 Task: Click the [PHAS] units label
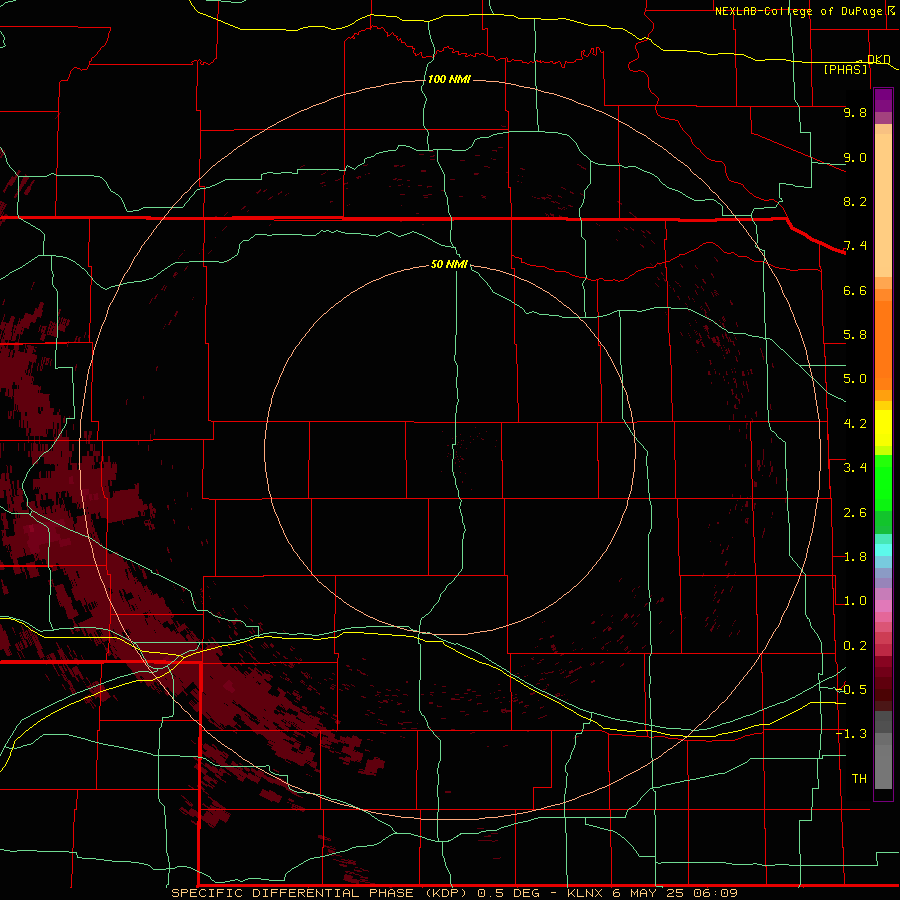[x=845, y=69]
